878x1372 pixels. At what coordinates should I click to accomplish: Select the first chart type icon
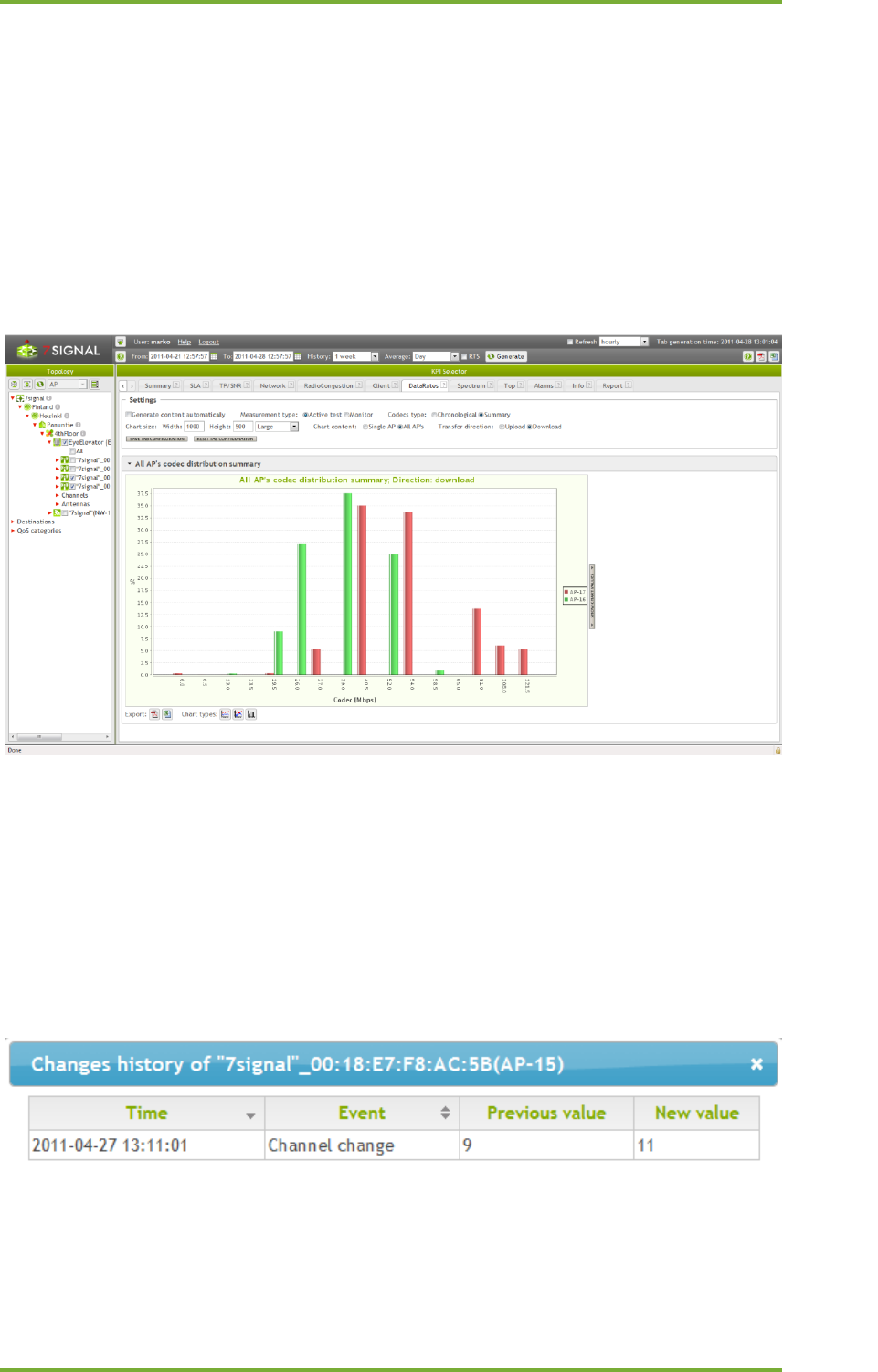[x=226, y=714]
